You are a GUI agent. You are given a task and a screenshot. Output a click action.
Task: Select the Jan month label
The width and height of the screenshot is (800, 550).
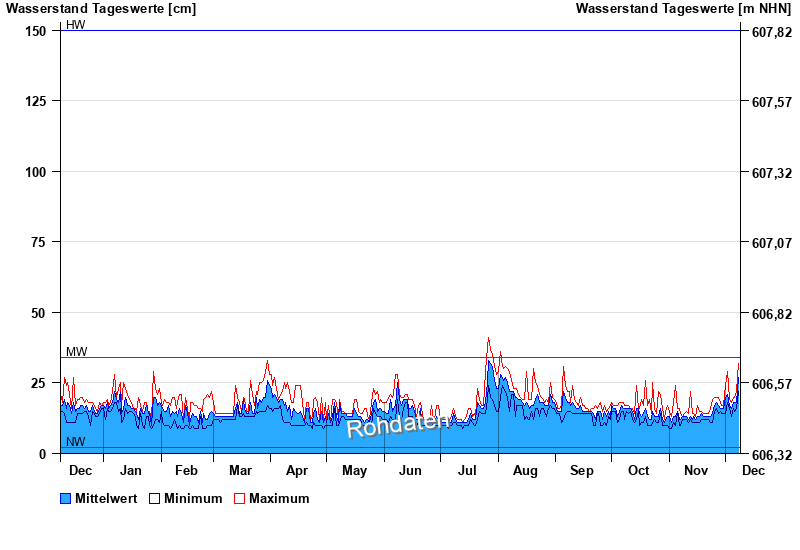click(x=130, y=470)
